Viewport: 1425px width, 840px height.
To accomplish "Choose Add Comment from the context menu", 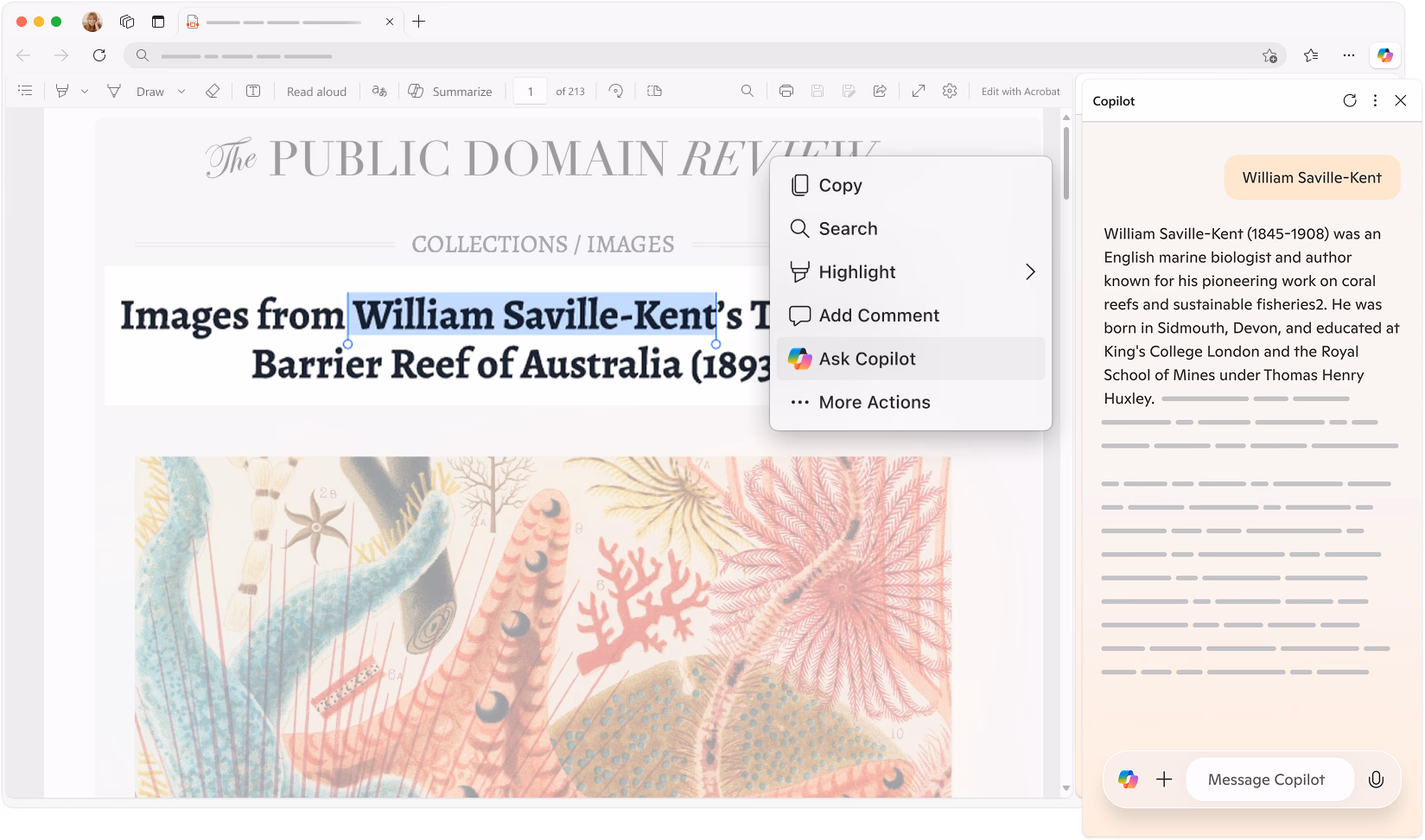I will coord(911,315).
